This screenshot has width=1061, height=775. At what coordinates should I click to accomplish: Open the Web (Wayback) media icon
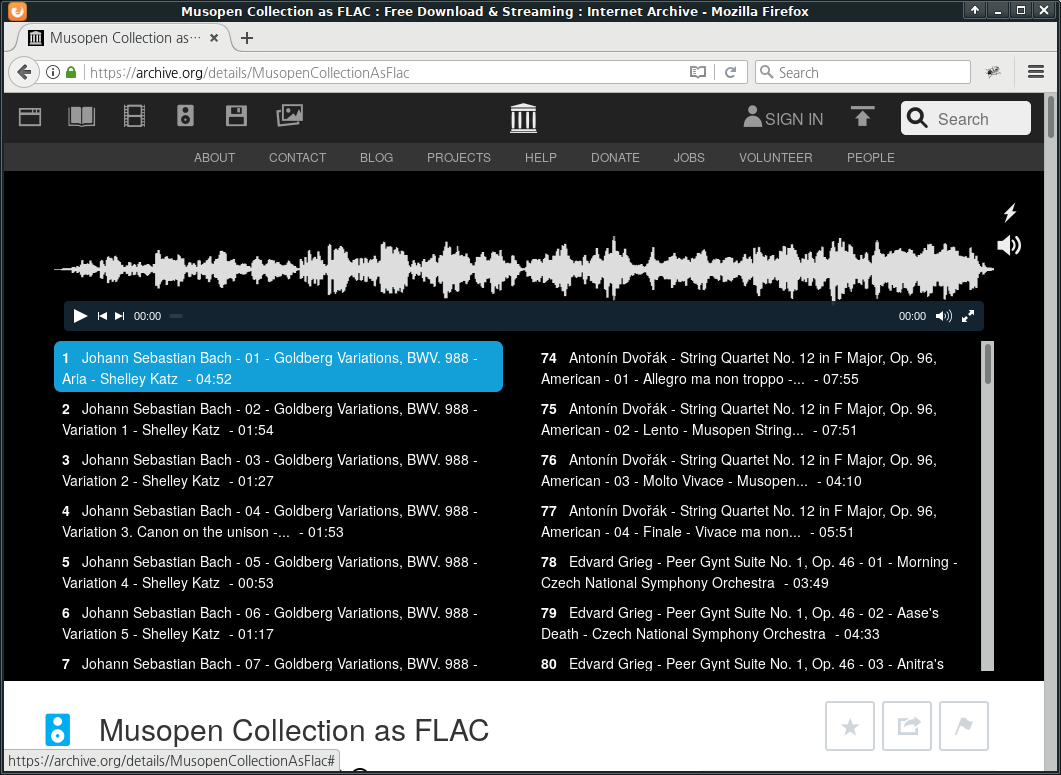pos(30,117)
